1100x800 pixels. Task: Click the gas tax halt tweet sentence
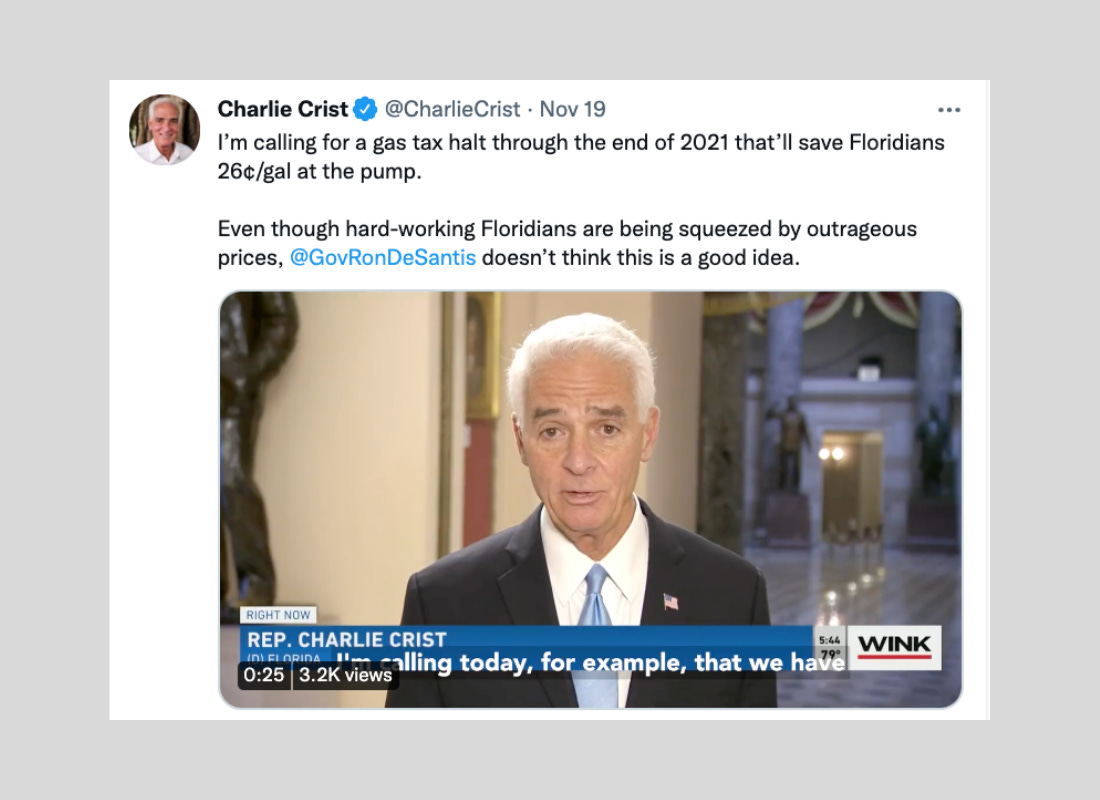pos(581,156)
